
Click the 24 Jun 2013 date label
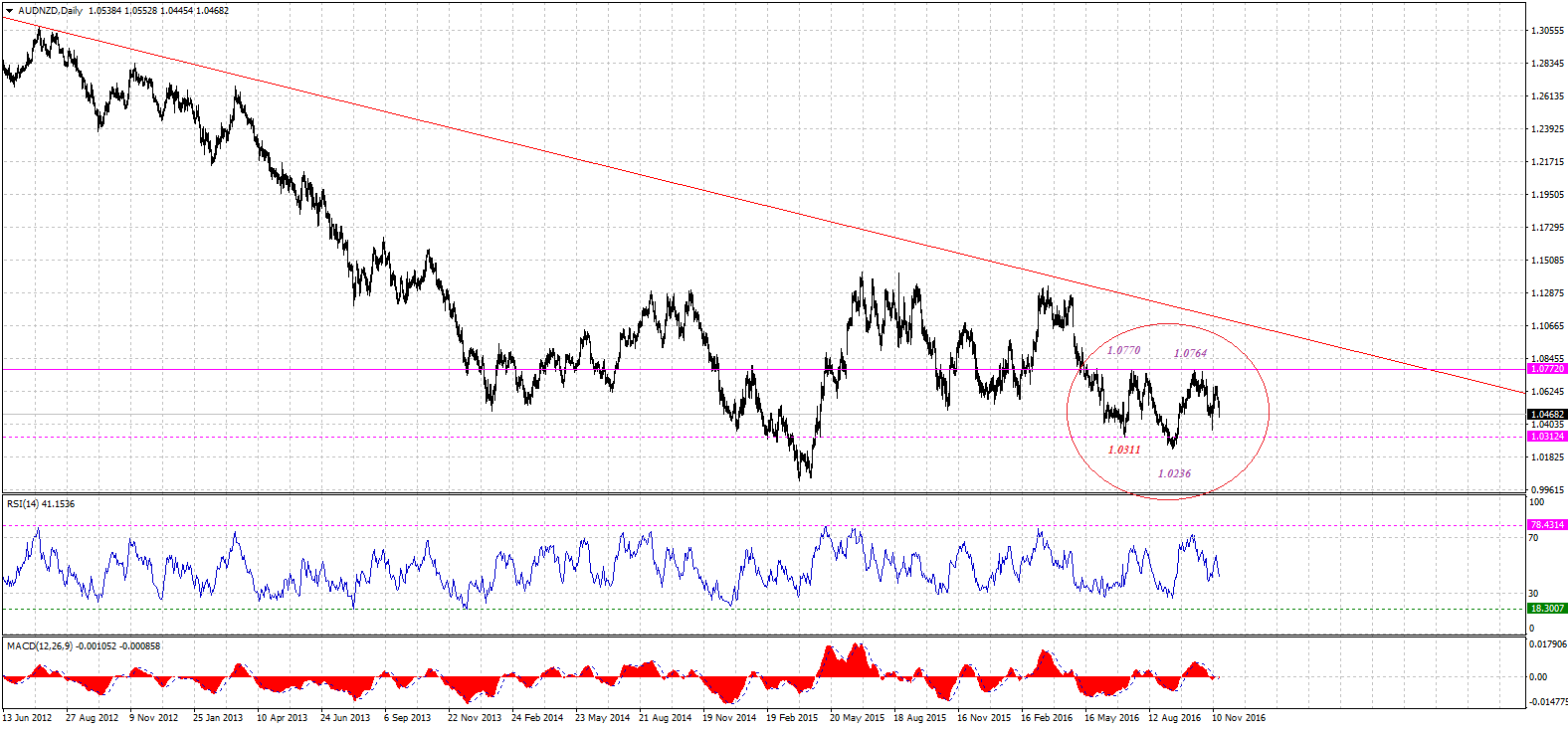coord(345,718)
